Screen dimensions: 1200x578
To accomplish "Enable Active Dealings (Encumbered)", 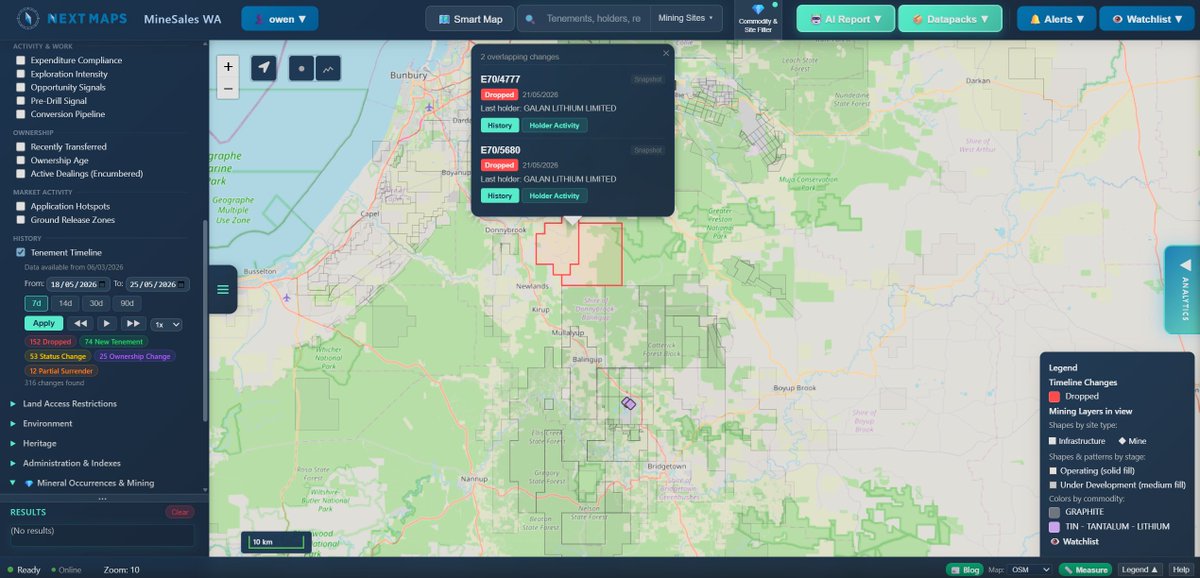I will pyautogui.click(x=20, y=173).
